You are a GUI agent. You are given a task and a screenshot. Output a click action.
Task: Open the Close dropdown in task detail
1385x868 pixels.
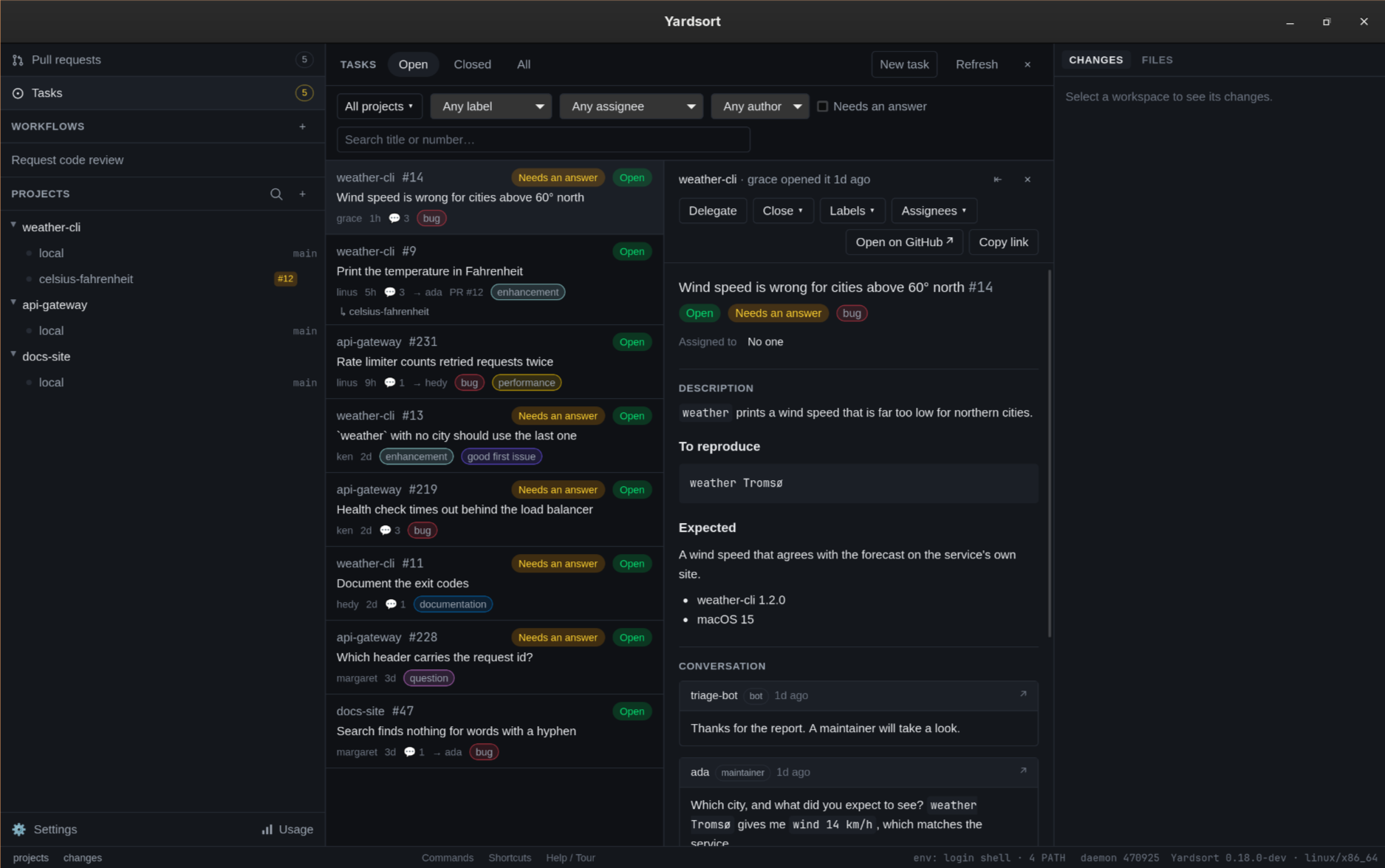[x=783, y=211]
